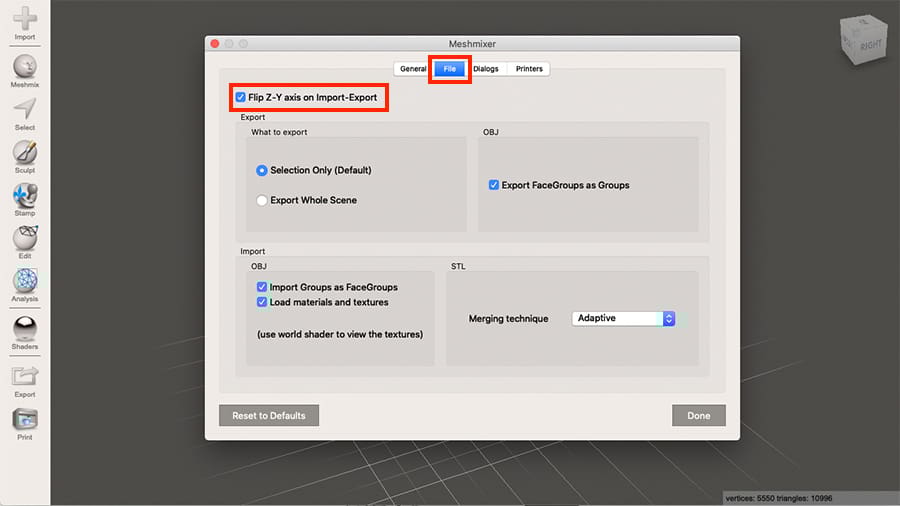Open the Import tool in sidebar

[x=25, y=23]
